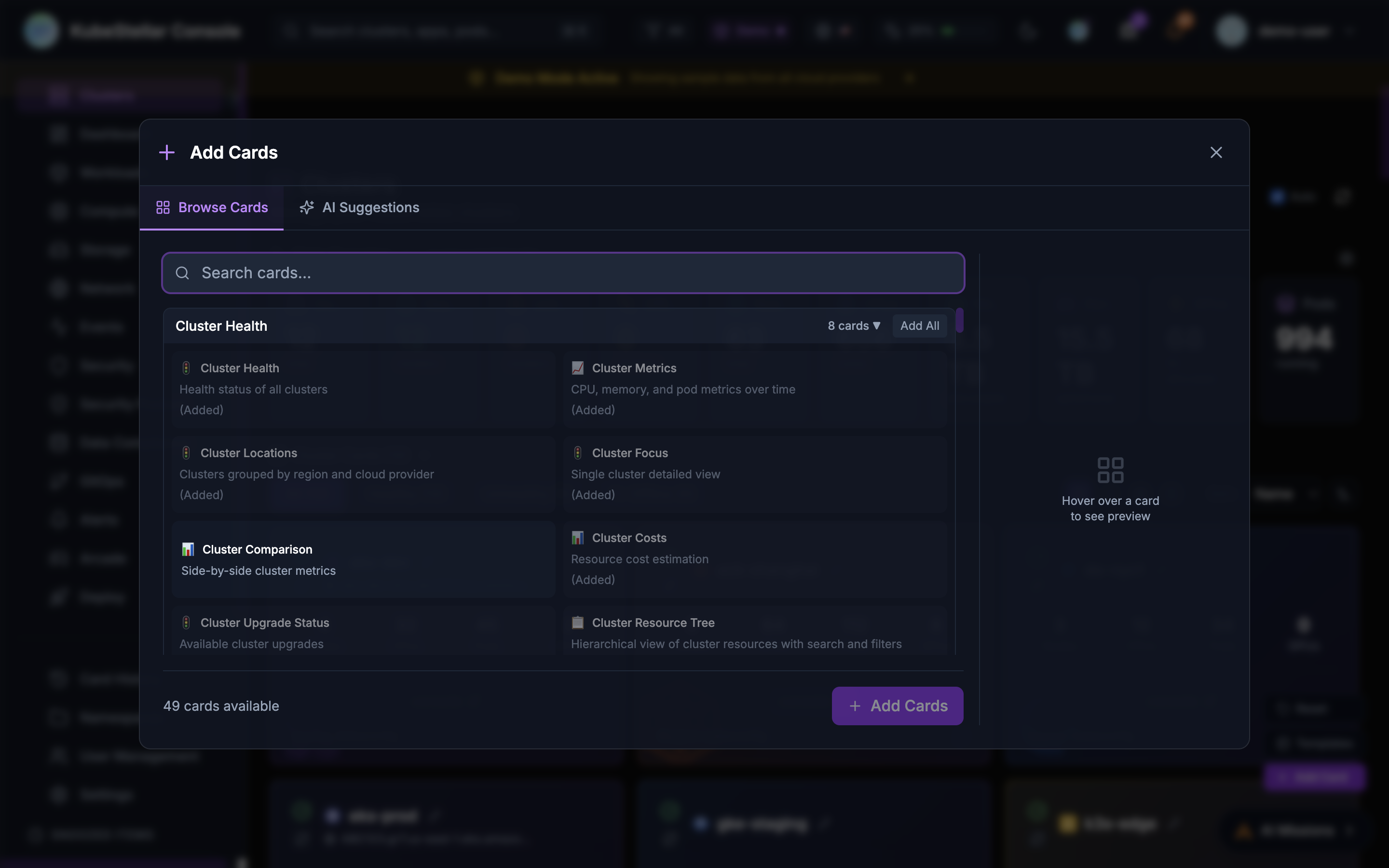Select the Cluster Comparison card
The image size is (1389, 868).
pyautogui.click(x=363, y=560)
